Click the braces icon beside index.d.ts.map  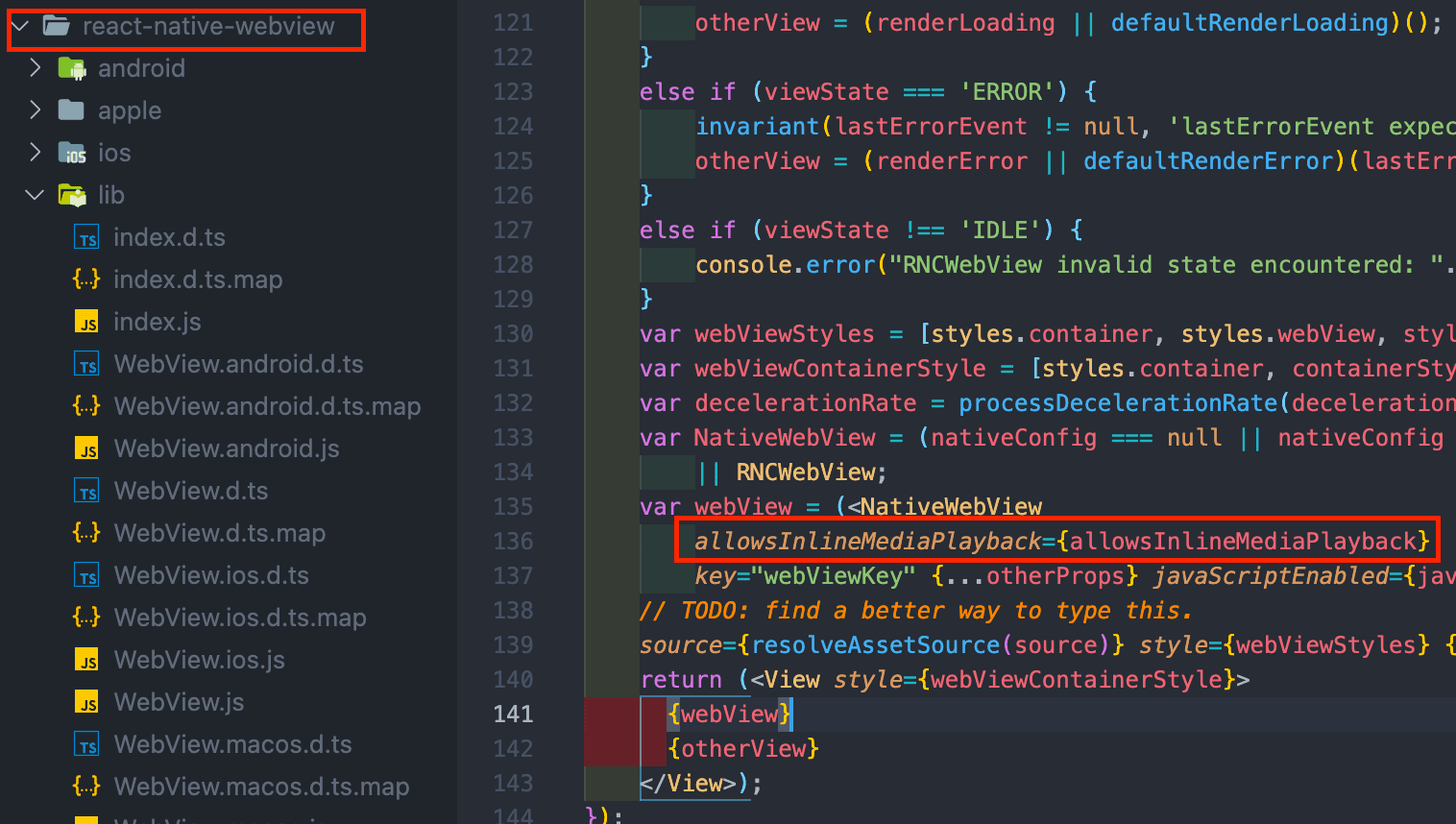(x=86, y=279)
